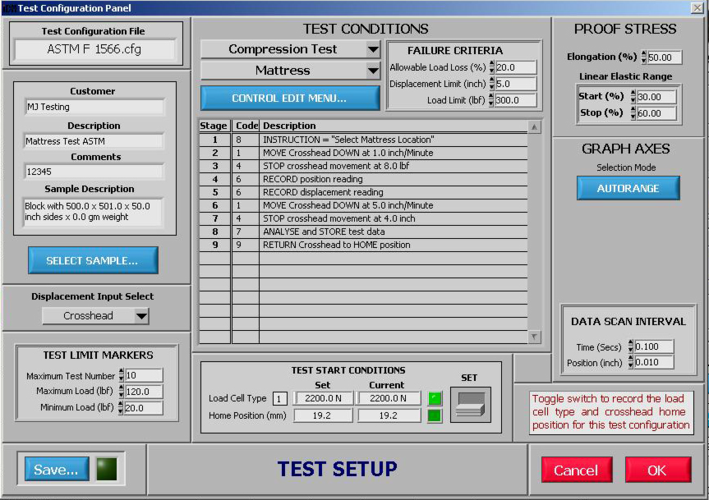
Task: Click the Displacement Limit stepper arrows
Action: click(492, 84)
